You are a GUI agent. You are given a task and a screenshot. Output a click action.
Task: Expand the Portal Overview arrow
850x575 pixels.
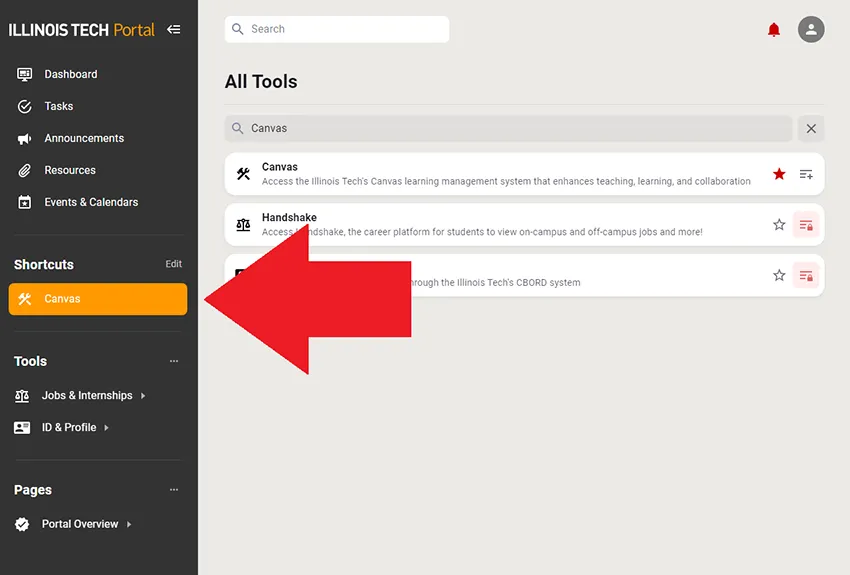pos(129,524)
